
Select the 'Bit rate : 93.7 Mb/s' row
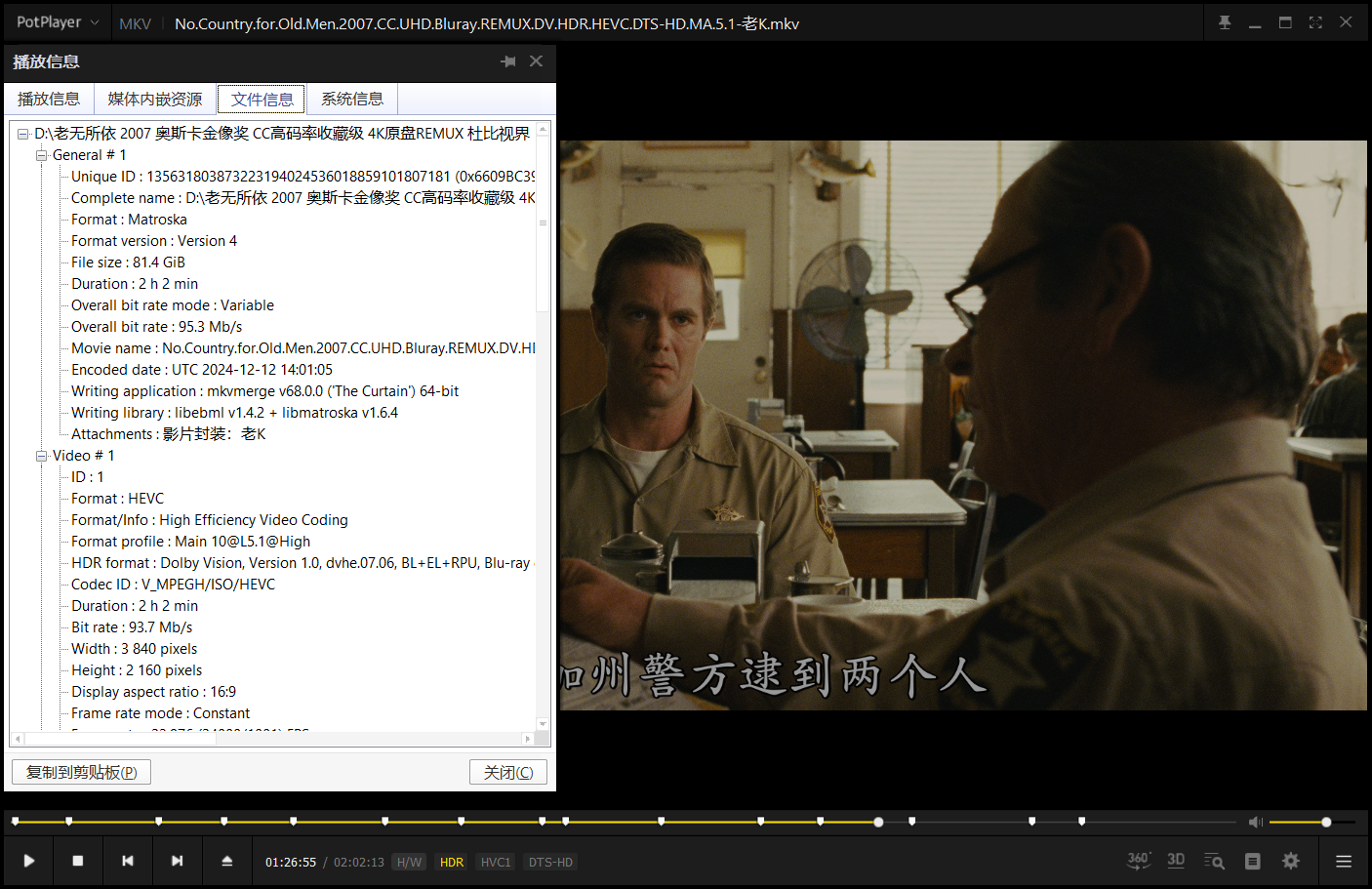pyautogui.click(x=132, y=627)
